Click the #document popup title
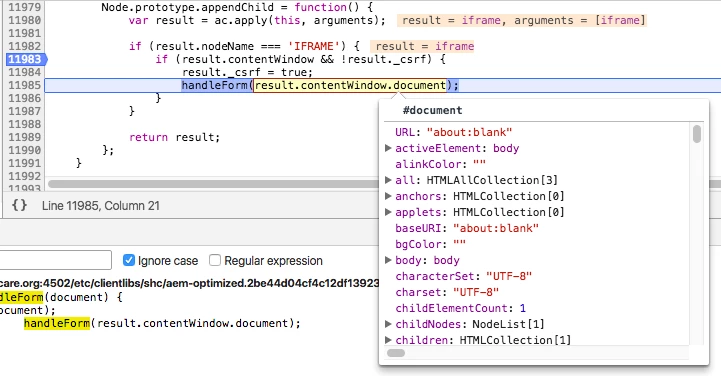 pyautogui.click(x=432, y=110)
